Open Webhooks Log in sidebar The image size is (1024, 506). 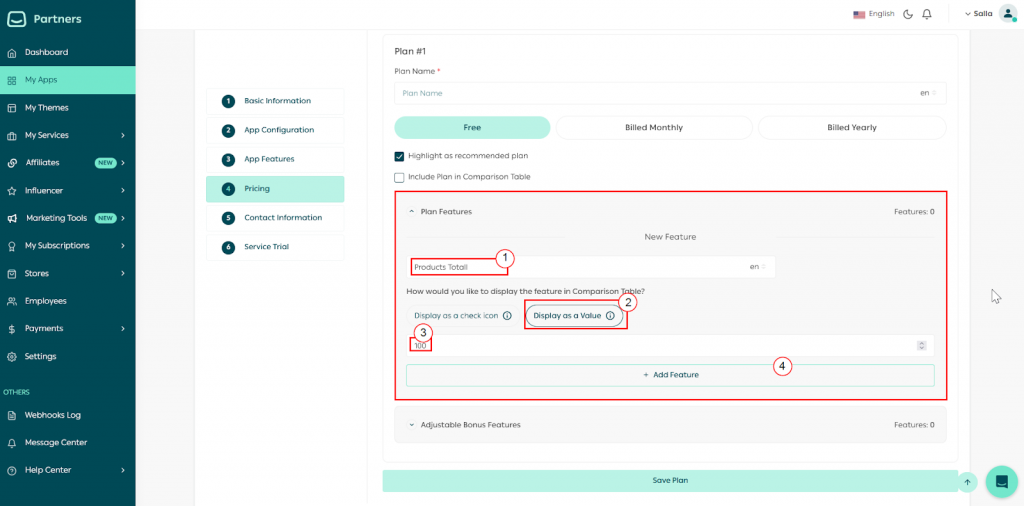(52, 415)
